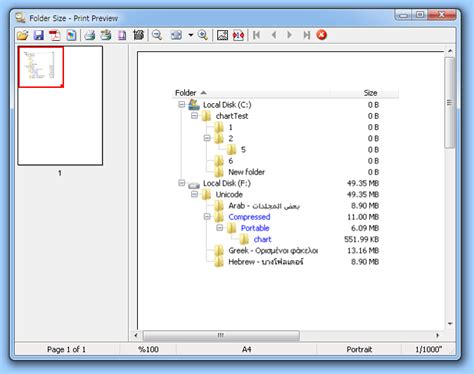Select the page 1 thumbnail
Screen dimensions: 474x374
(x=60, y=105)
